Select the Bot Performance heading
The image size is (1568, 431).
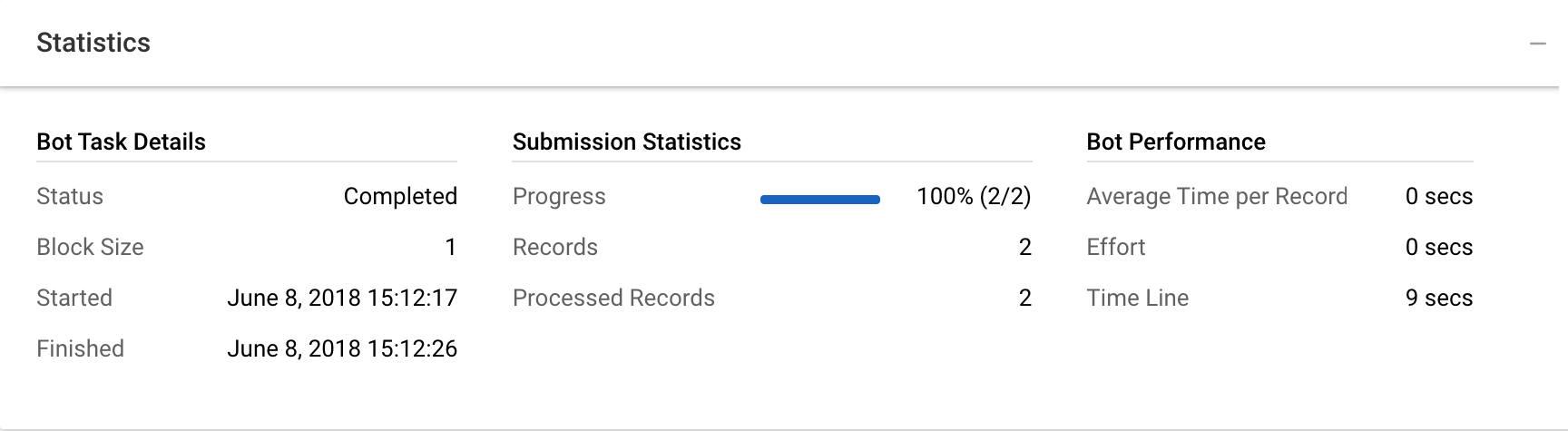tap(1176, 142)
